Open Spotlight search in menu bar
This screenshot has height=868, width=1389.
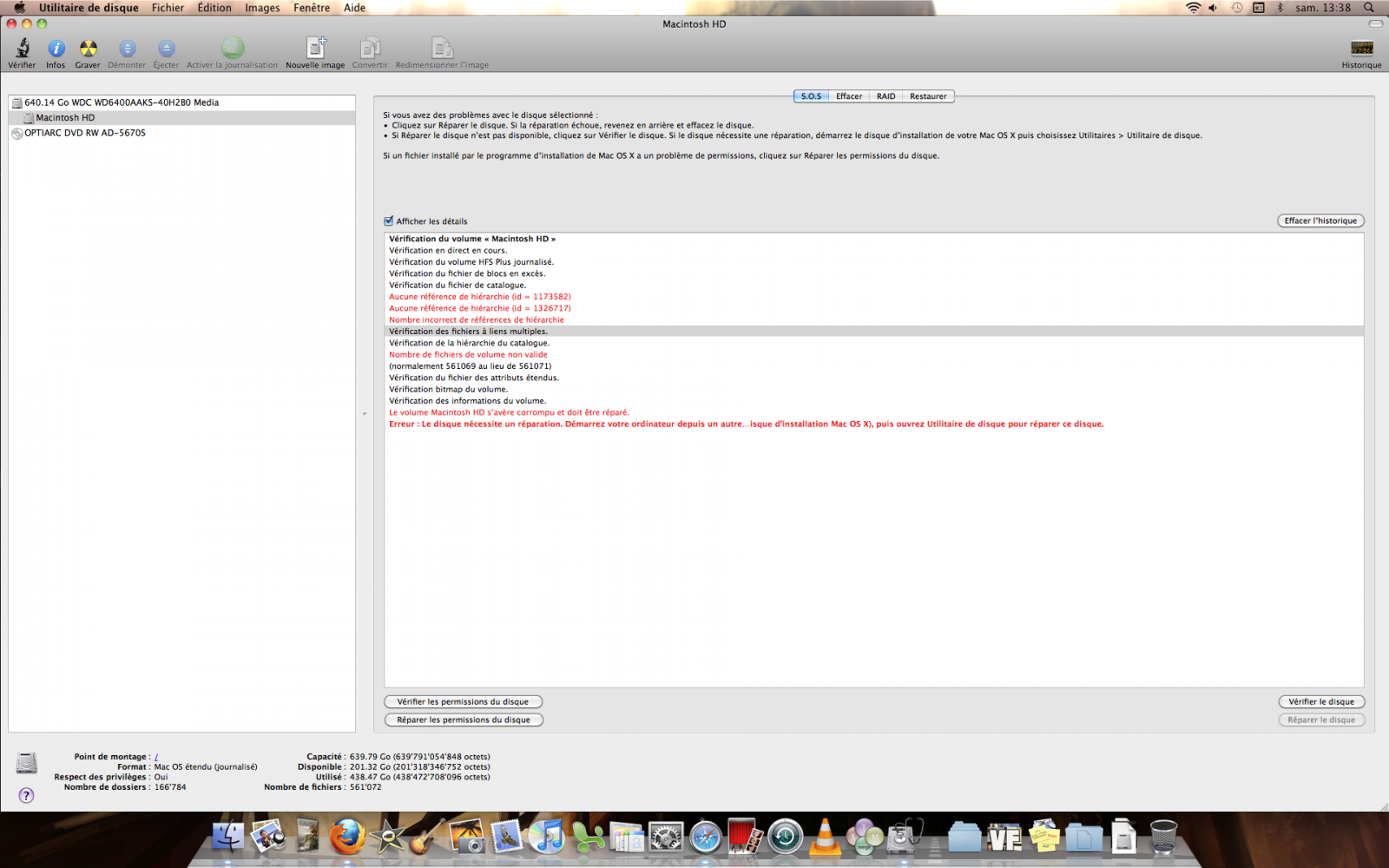pos(1369,8)
